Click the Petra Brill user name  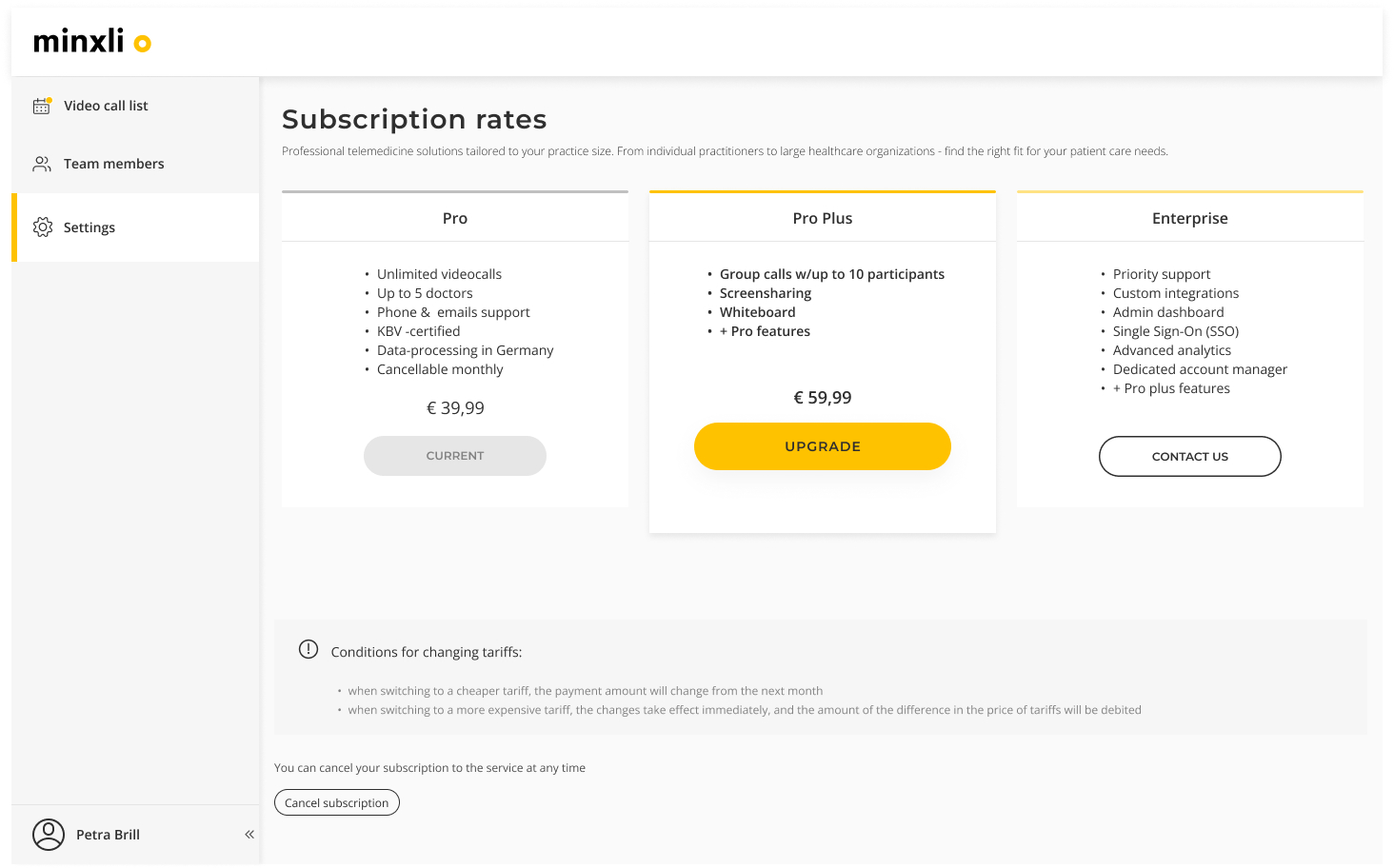(109, 835)
